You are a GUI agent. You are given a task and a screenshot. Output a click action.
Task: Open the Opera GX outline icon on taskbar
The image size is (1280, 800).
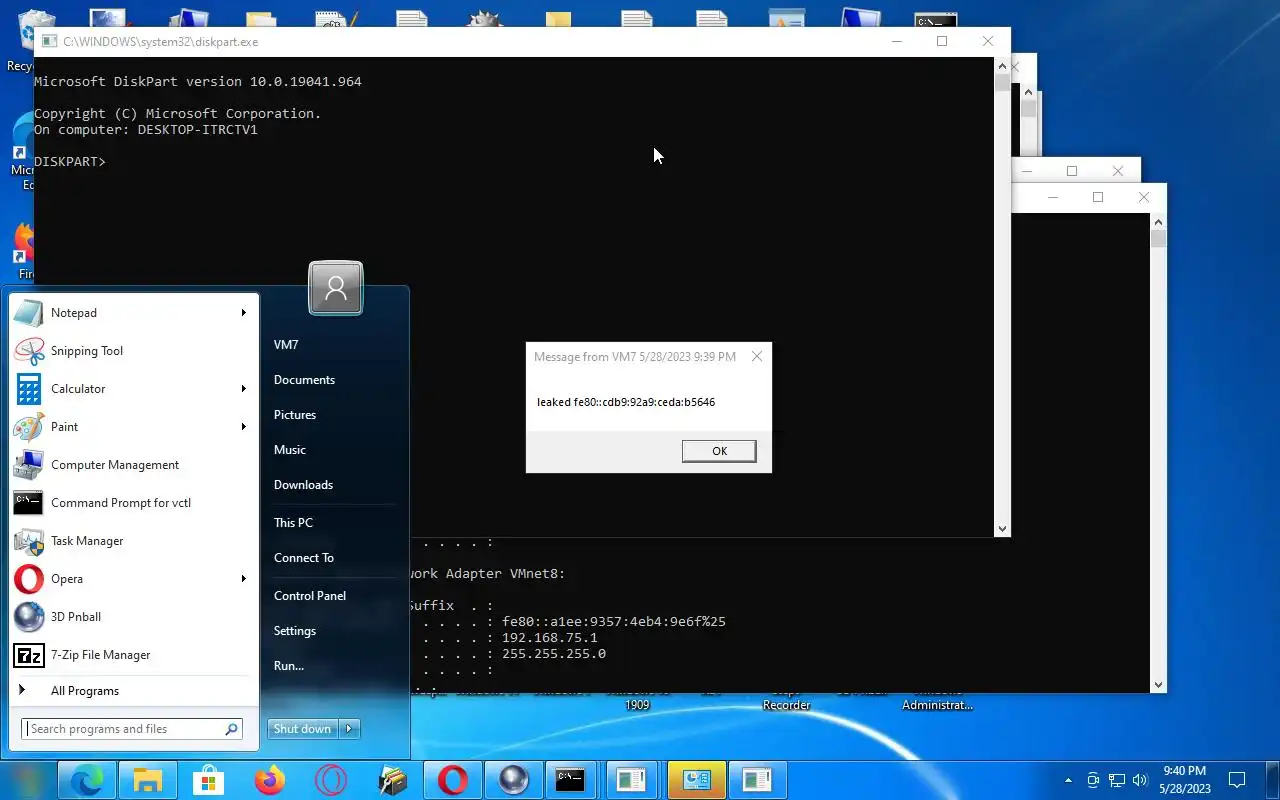point(331,780)
